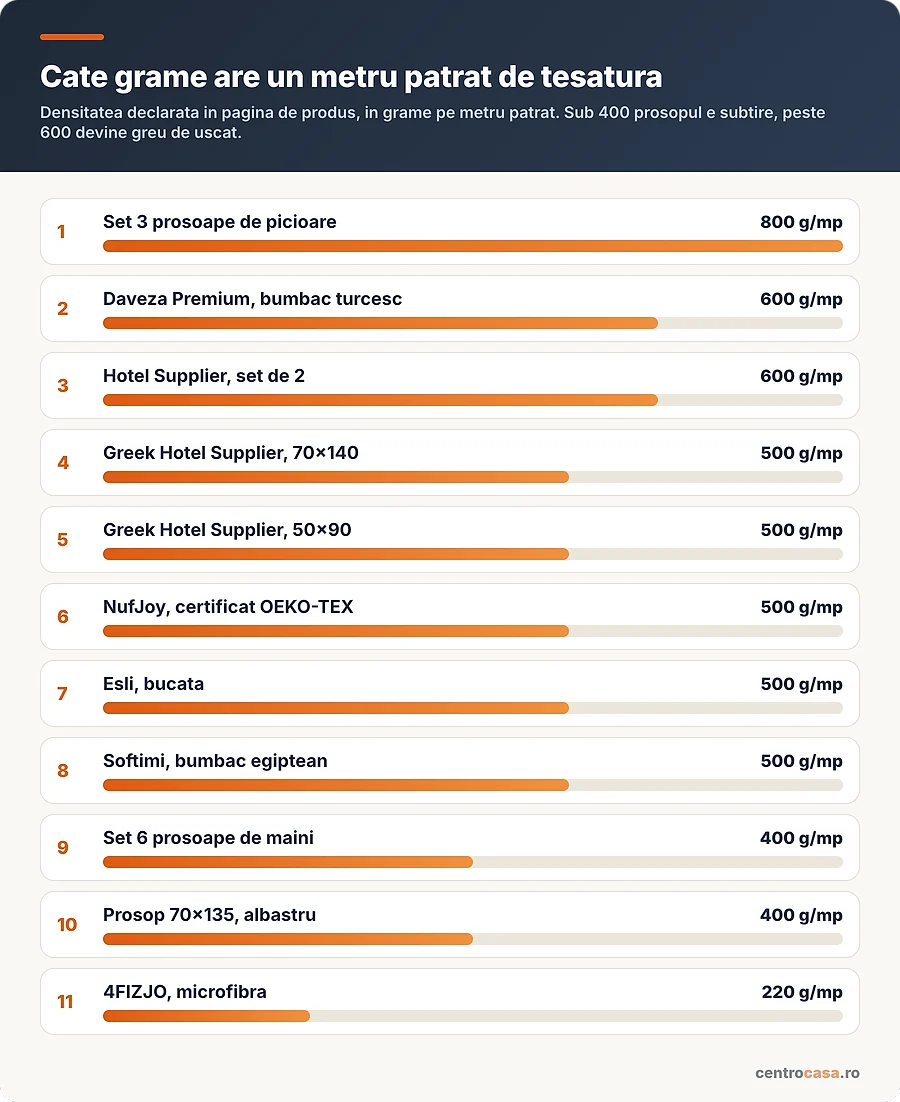Click the 800 g/mp value label
Viewport: 900px width, 1102px height.
pyautogui.click(x=801, y=222)
